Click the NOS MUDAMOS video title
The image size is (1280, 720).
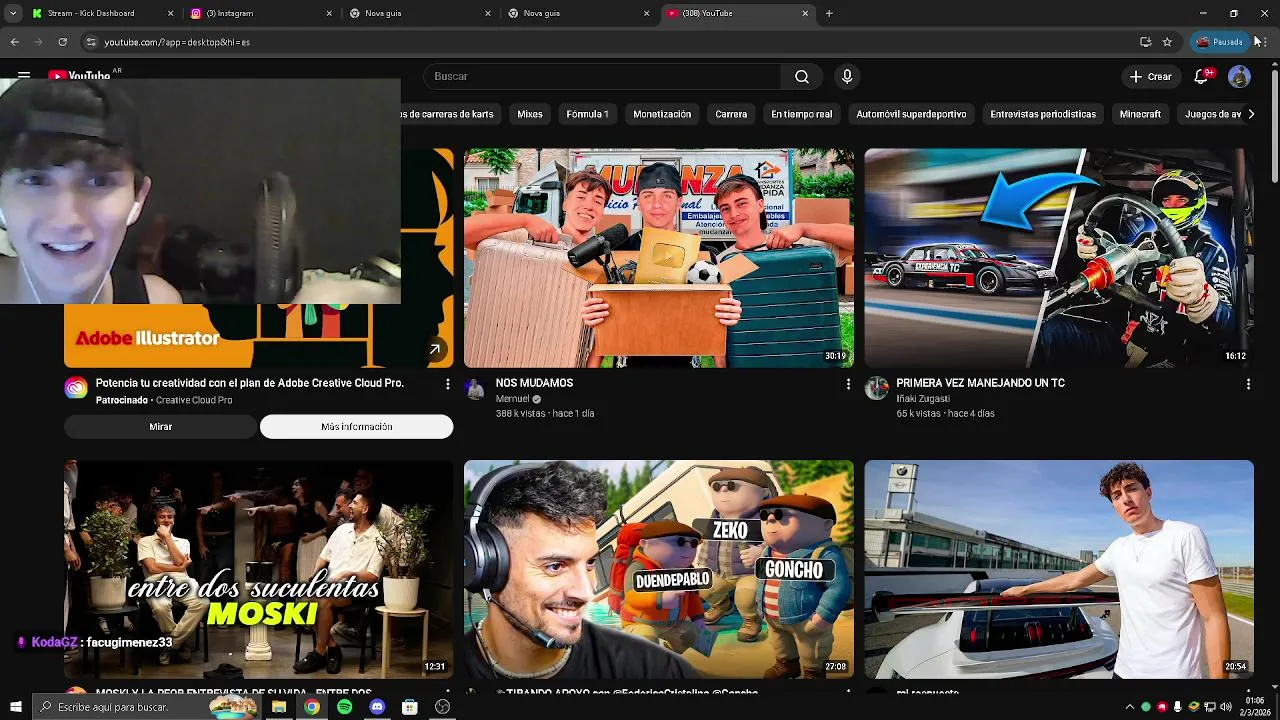tap(534, 383)
